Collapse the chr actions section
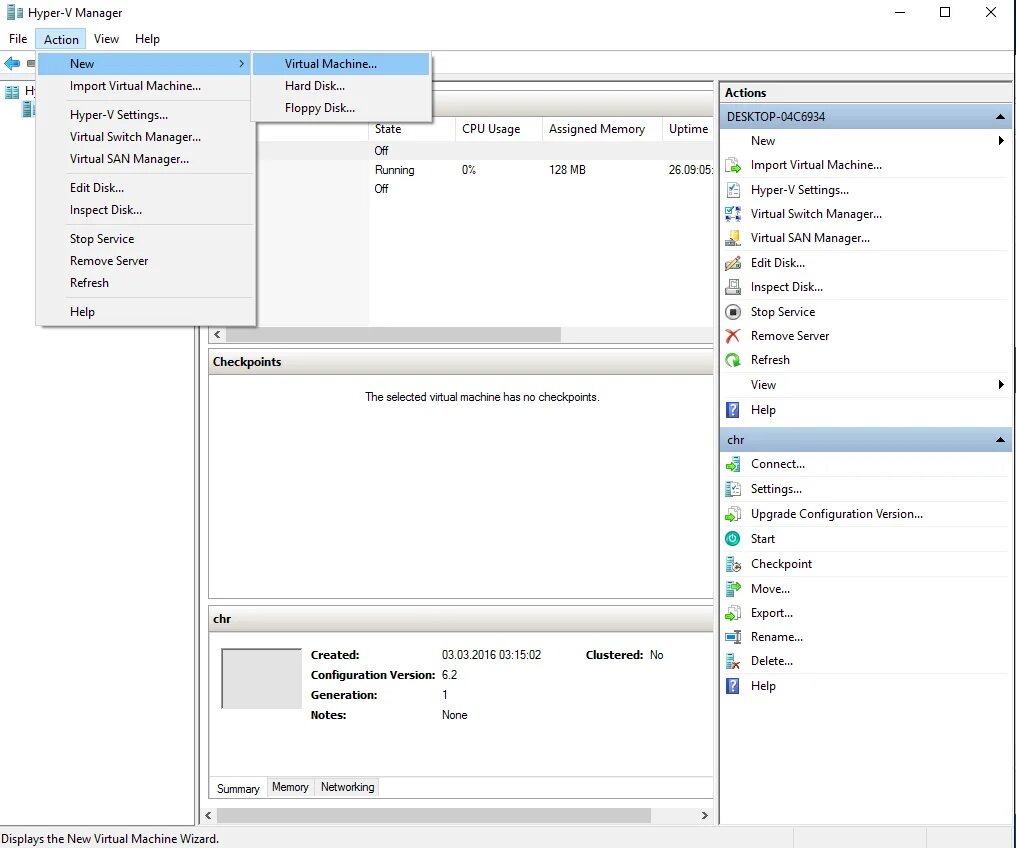The image size is (1016, 848). tap(1000, 440)
